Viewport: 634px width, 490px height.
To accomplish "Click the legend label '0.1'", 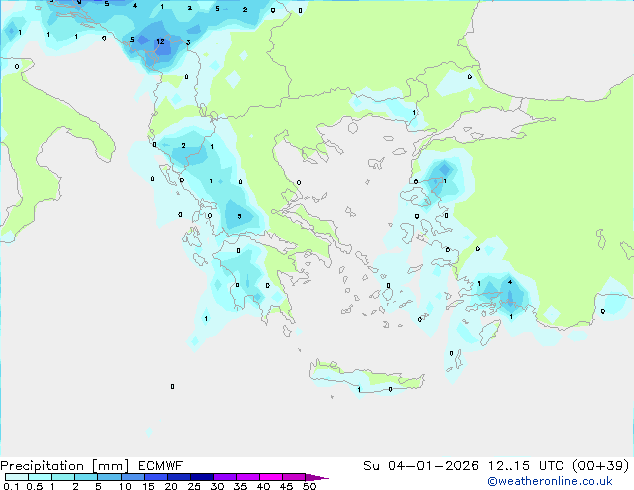I will coord(11,486).
